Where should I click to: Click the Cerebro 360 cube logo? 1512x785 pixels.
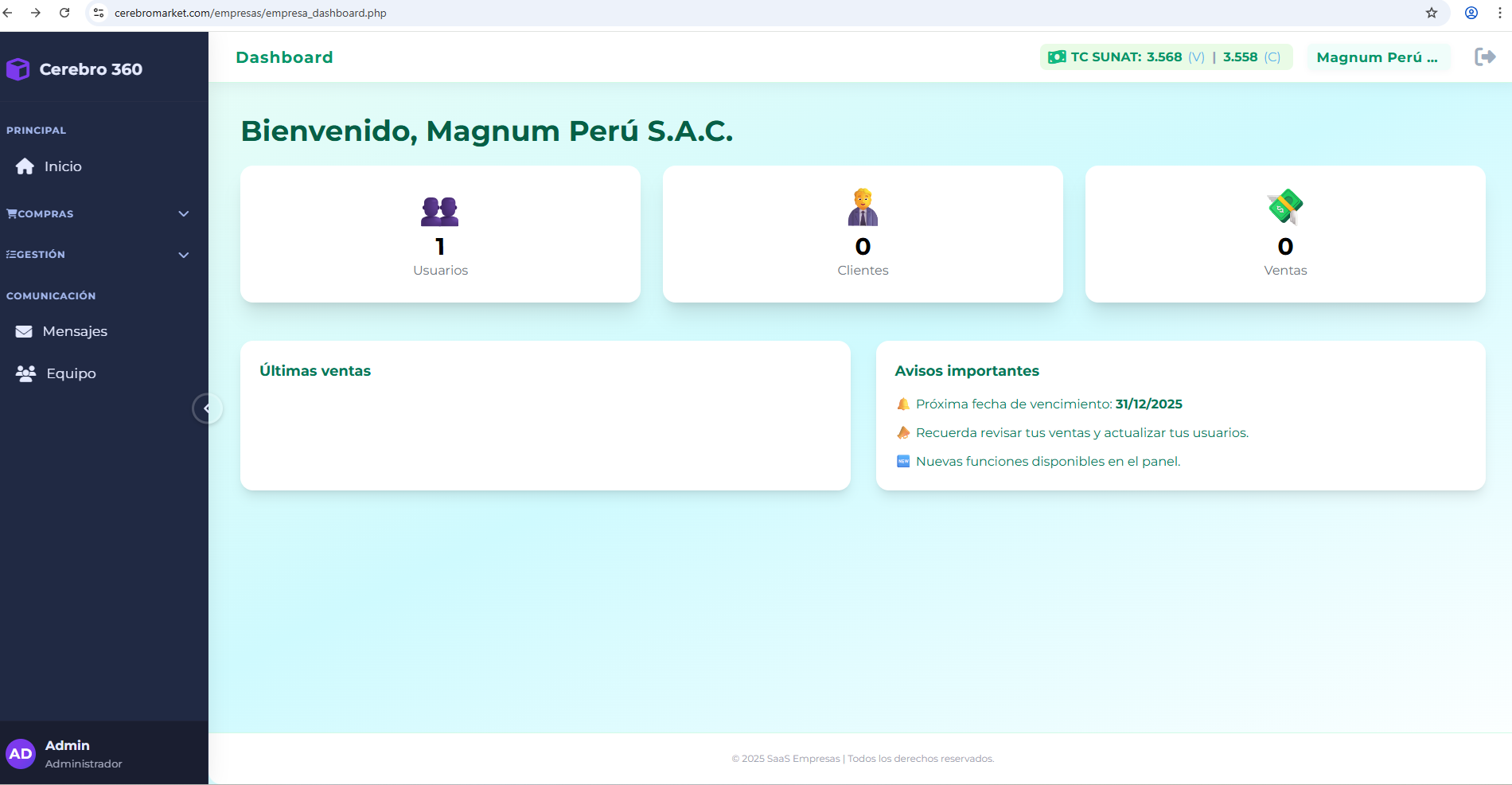tap(18, 69)
